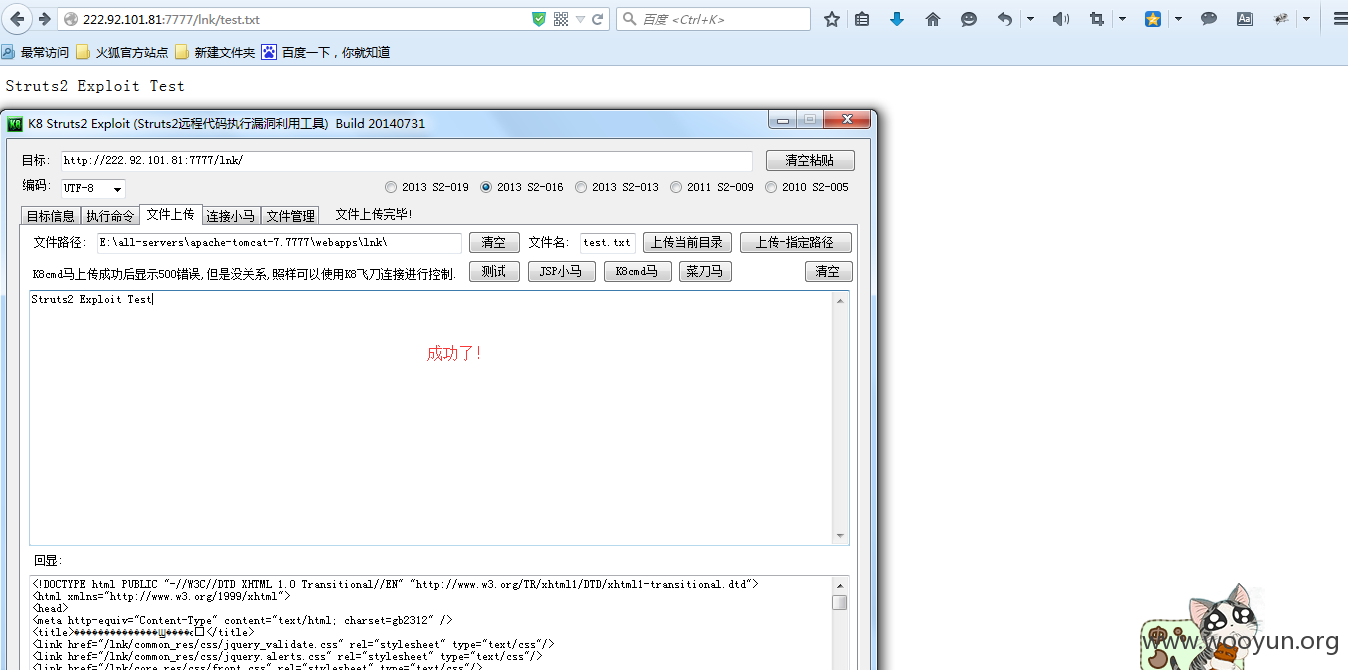Open address bar history dropdown arrow
Screen dimensions: 1348x670
pos(580,19)
